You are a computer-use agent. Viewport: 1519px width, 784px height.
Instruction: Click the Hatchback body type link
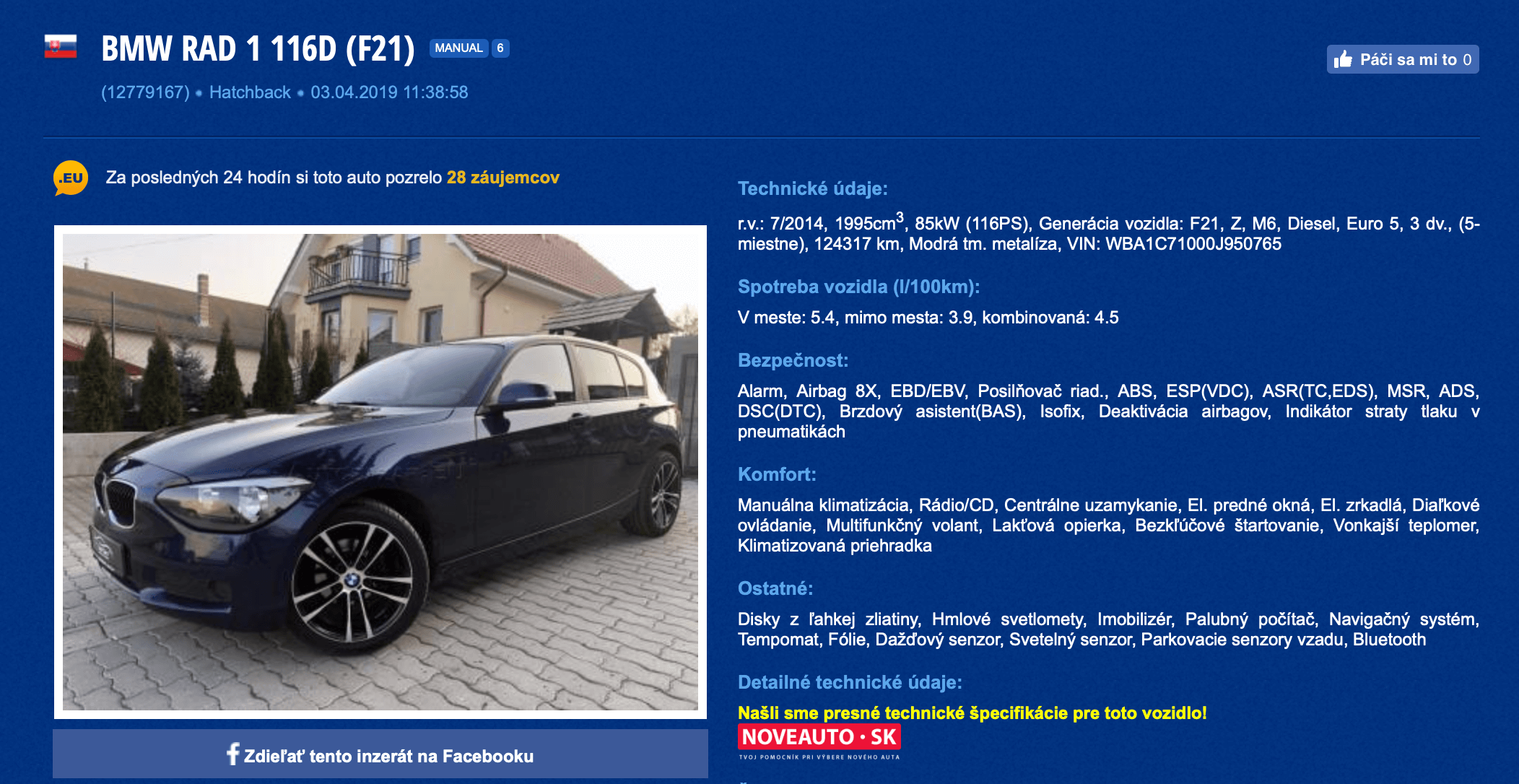point(250,92)
